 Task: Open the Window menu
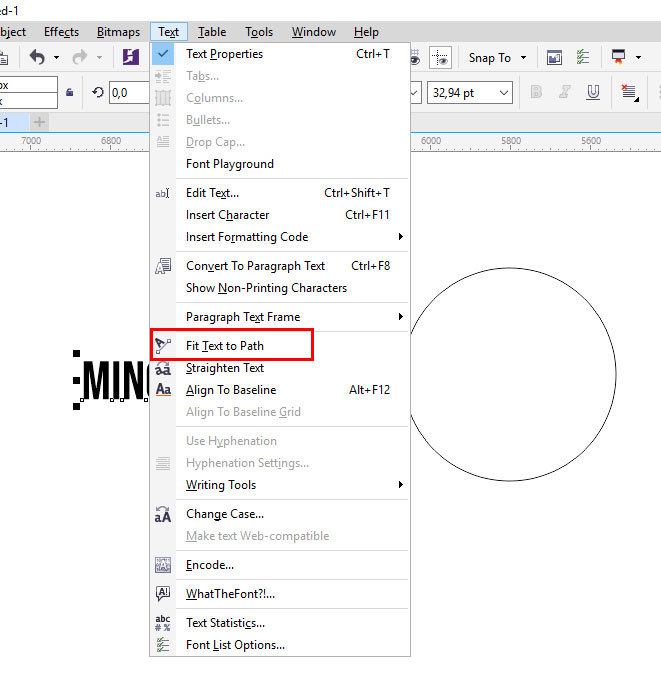[x=314, y=32]
